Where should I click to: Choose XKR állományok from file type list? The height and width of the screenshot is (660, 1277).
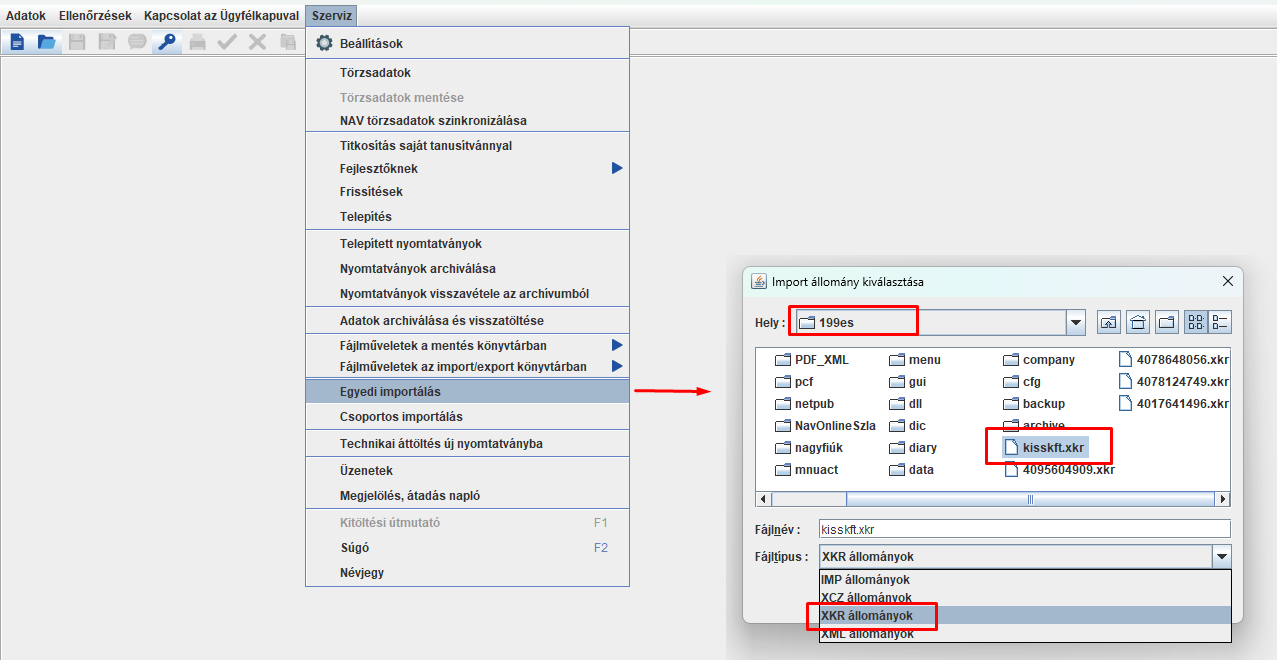pyautogui.click(x=1025, y=615)
